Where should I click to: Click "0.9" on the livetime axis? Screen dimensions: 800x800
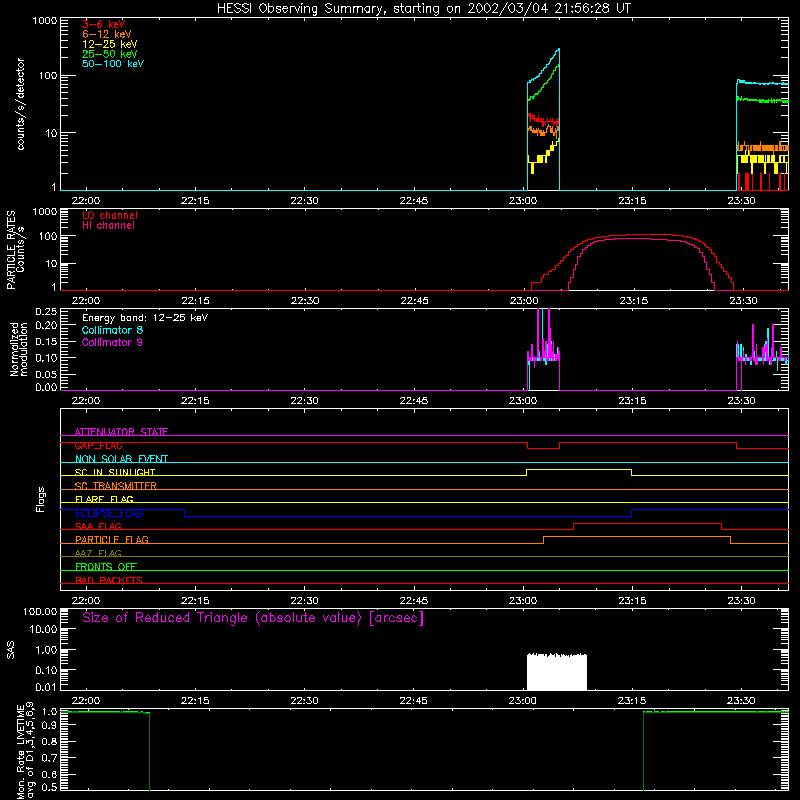pos(49,724)
